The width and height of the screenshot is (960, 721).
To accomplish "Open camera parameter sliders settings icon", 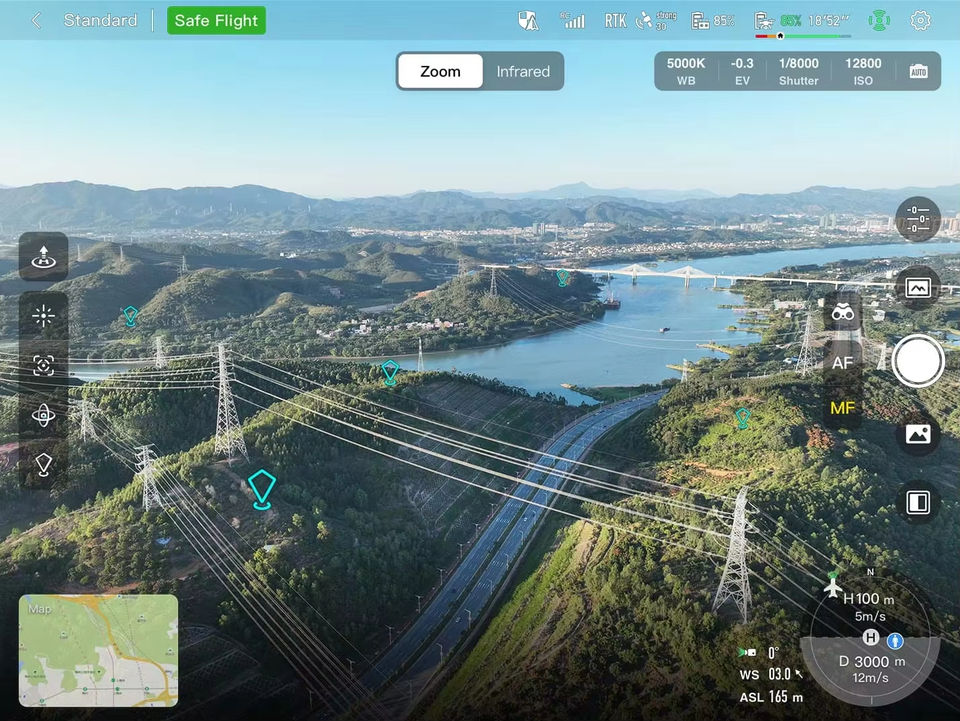I will (917, 219).
